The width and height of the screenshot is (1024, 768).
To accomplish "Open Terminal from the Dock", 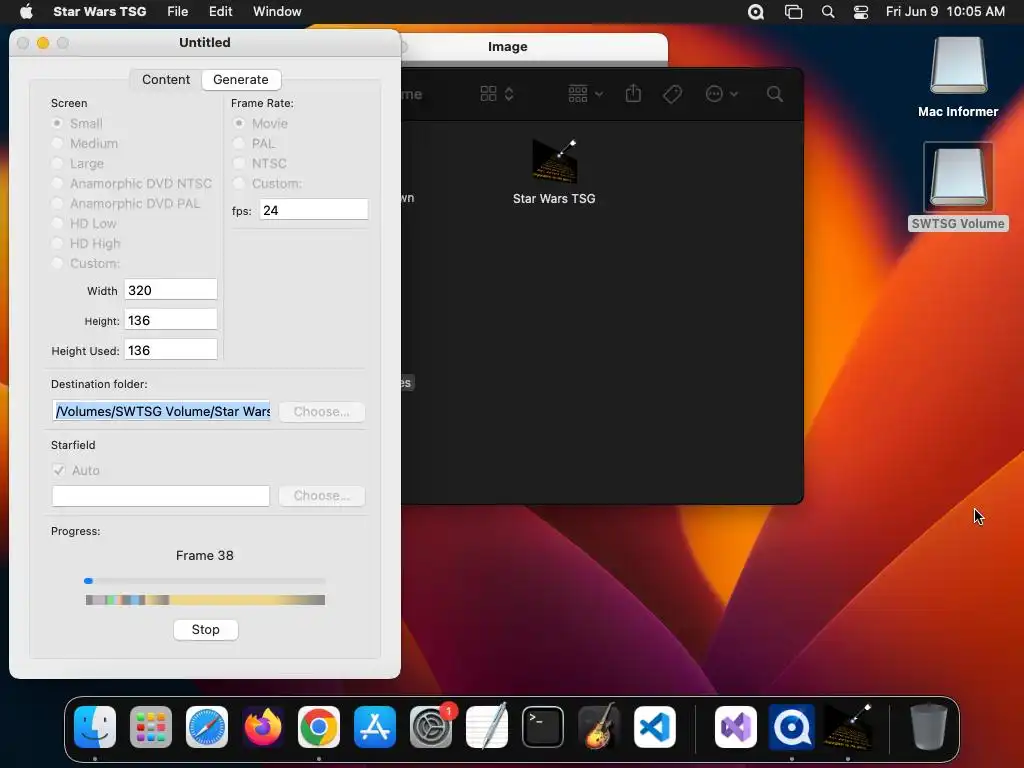I will coord(543,727).
